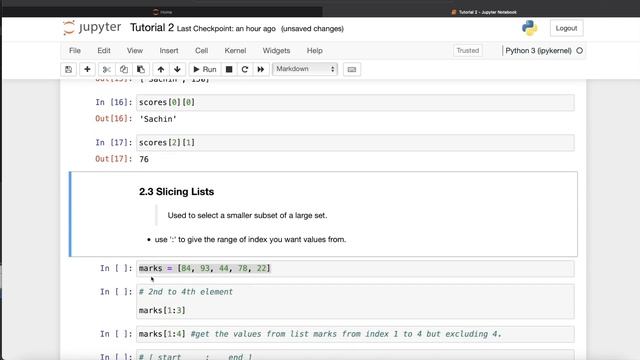The image size is (640, 360).
Task: Open the Help menu
Action: [315, 51]
